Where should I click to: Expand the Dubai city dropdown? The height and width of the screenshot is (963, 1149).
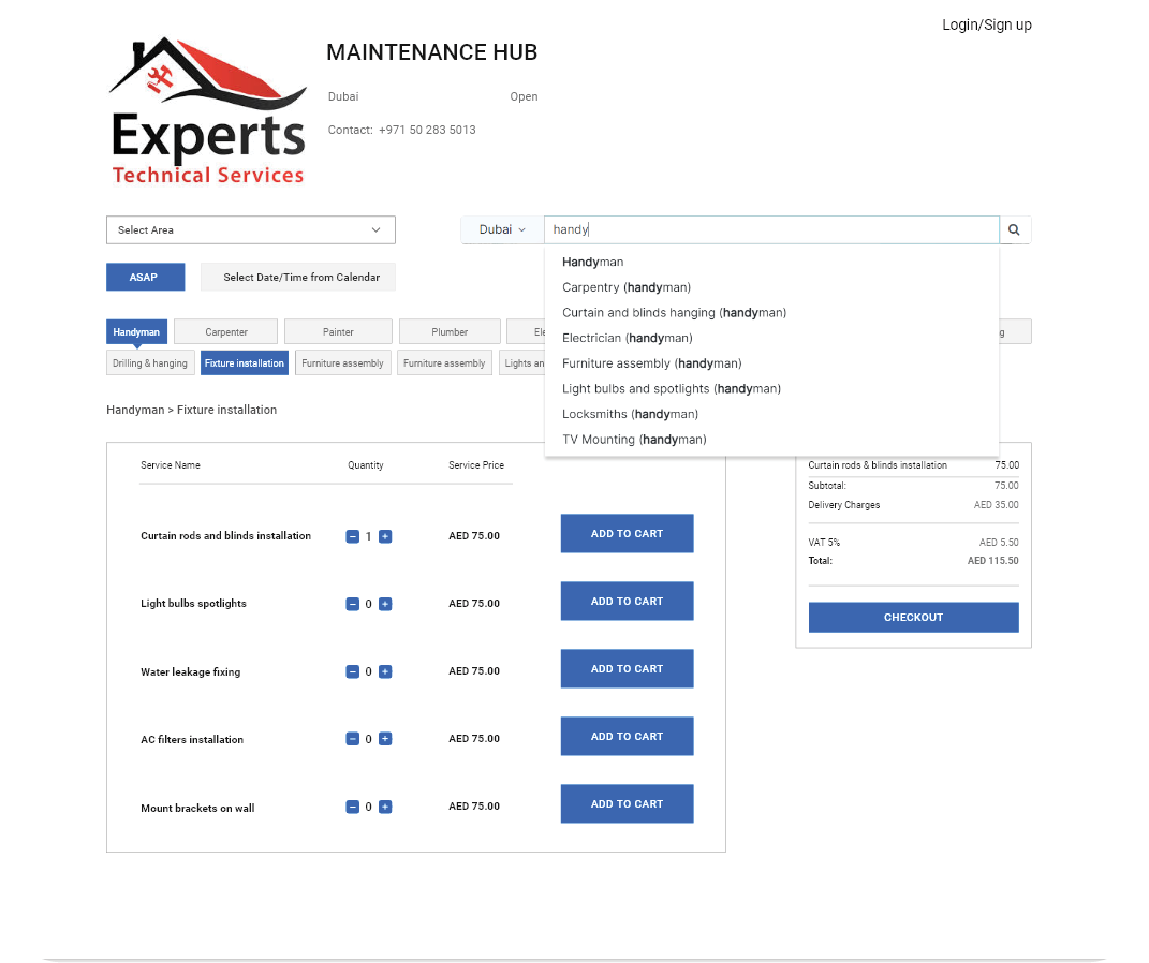[502, 230]
